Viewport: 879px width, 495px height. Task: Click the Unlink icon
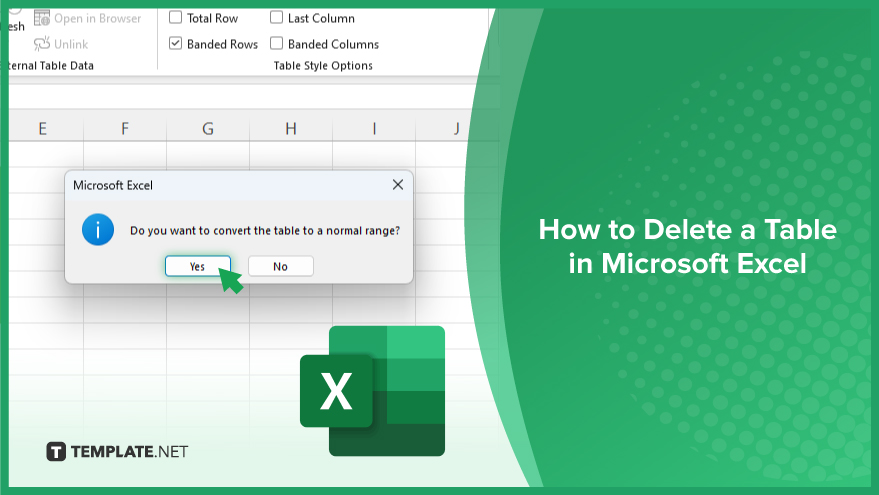tap(41, 44)
